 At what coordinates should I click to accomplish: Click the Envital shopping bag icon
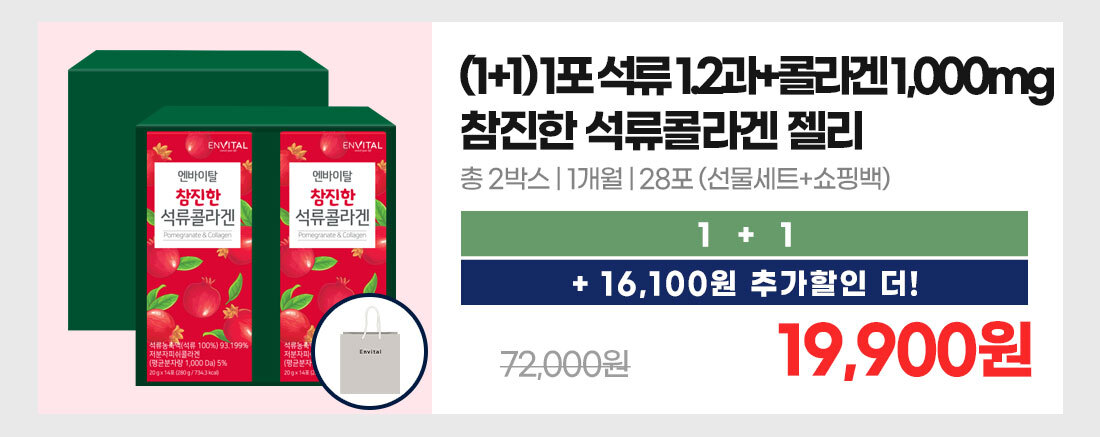(370, 351)
